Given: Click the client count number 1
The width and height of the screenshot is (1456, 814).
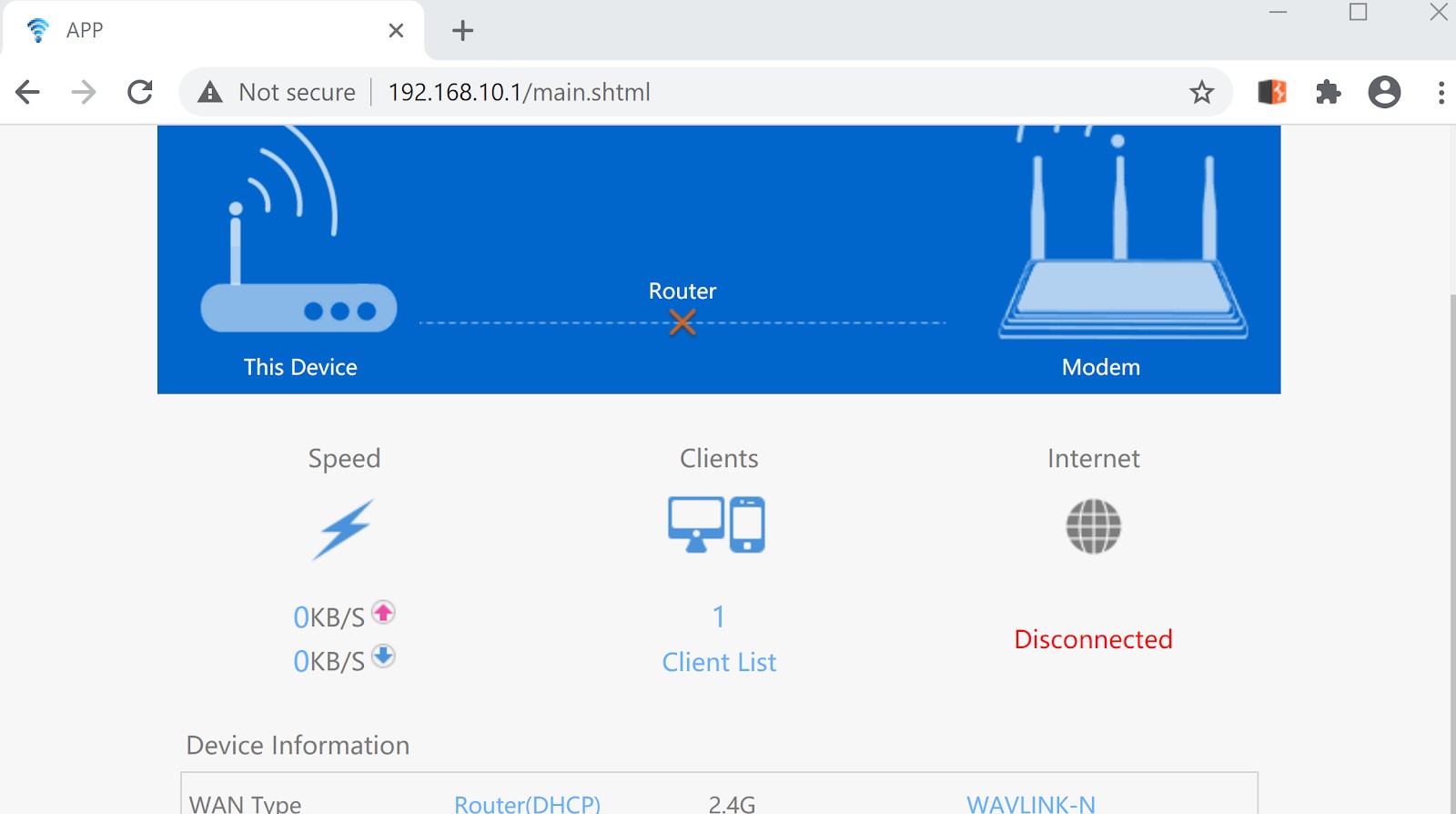Looking at the screenshot, I should [719, 616].
